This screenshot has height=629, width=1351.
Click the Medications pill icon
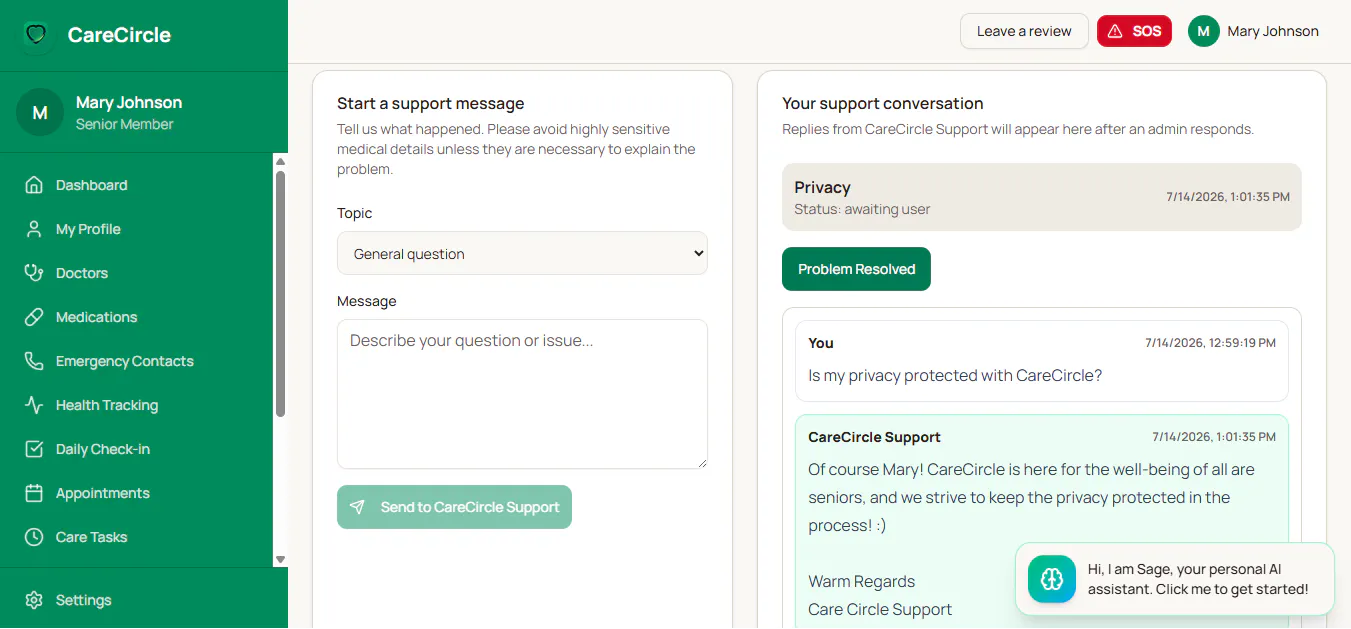click(34, 317)
